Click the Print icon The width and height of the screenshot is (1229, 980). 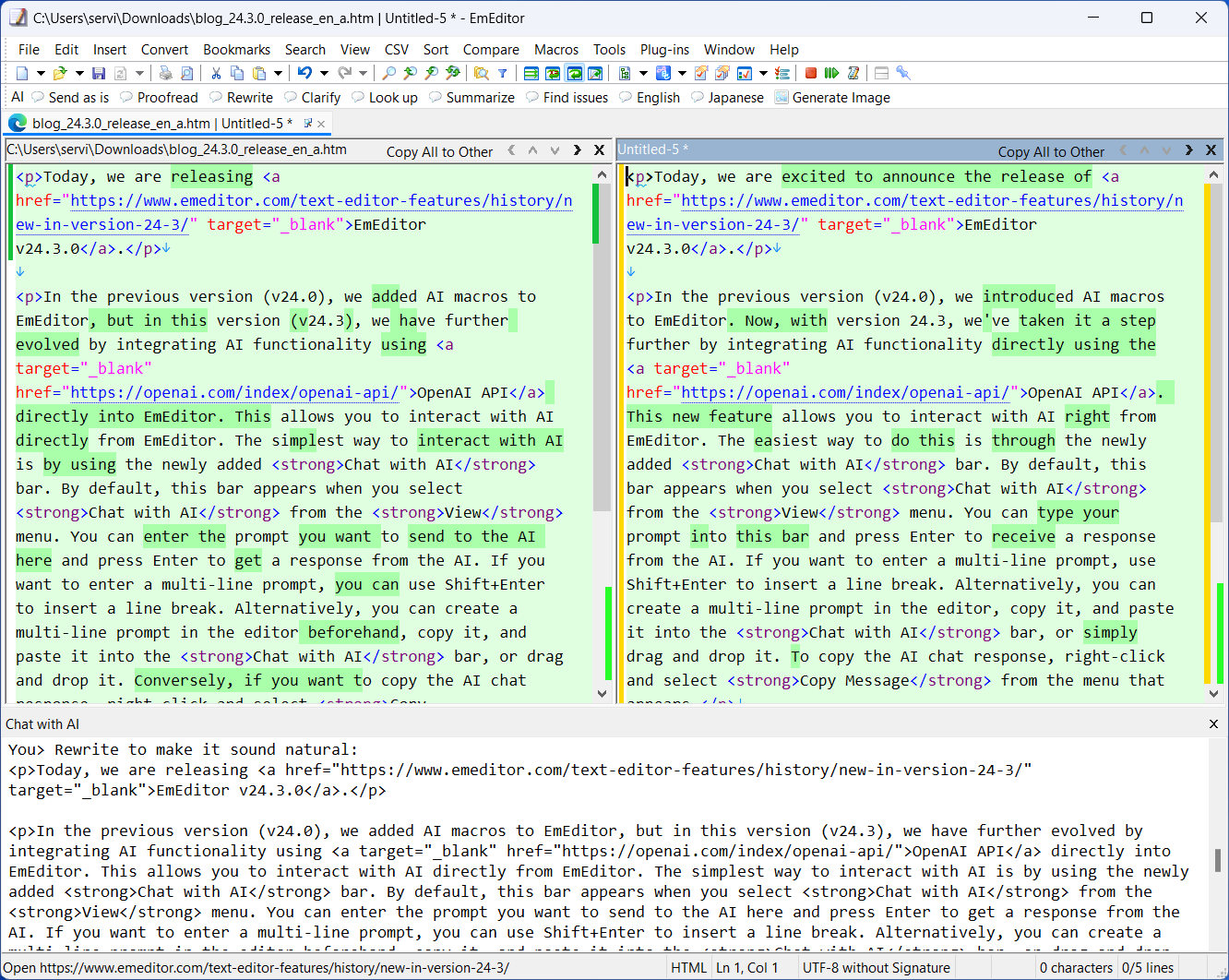pyautogui.click(x=165, y=73)
